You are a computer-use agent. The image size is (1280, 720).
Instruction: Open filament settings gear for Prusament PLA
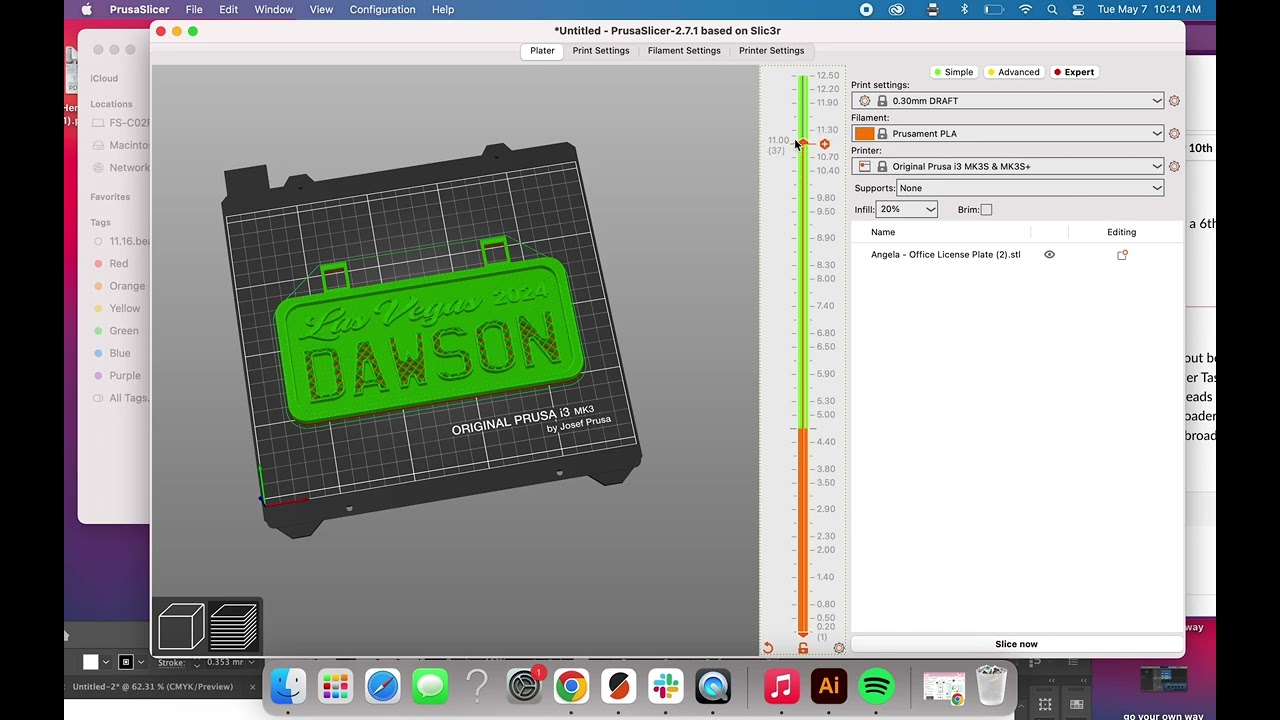1174,134
